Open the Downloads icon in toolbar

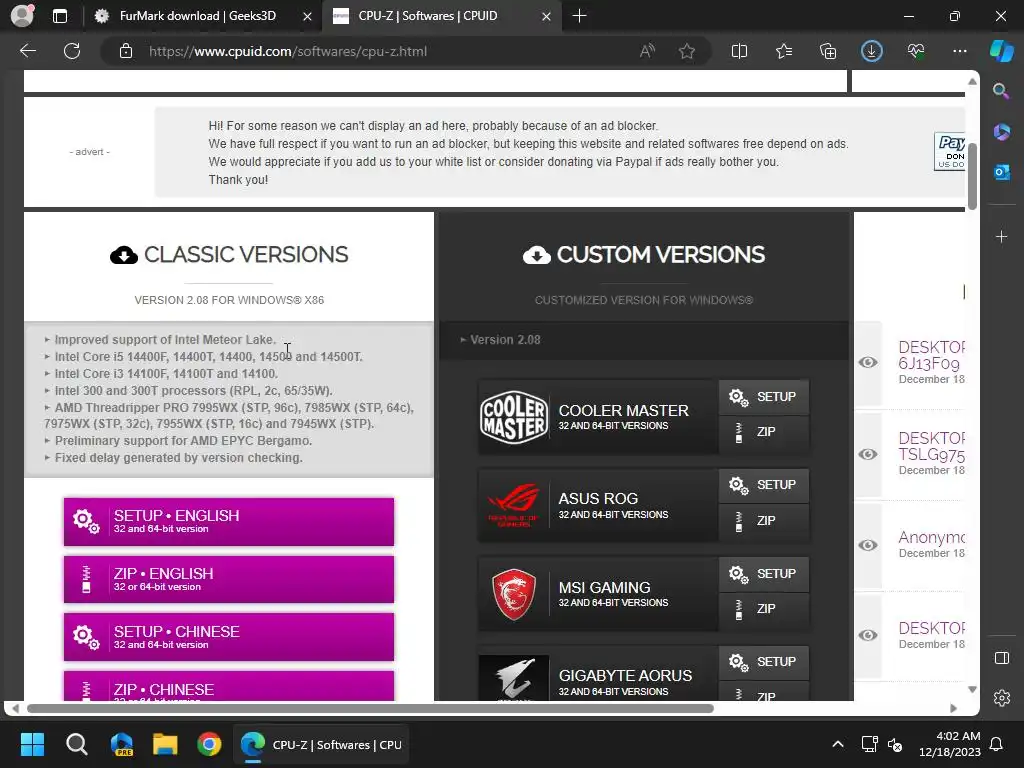pos(872,51)
